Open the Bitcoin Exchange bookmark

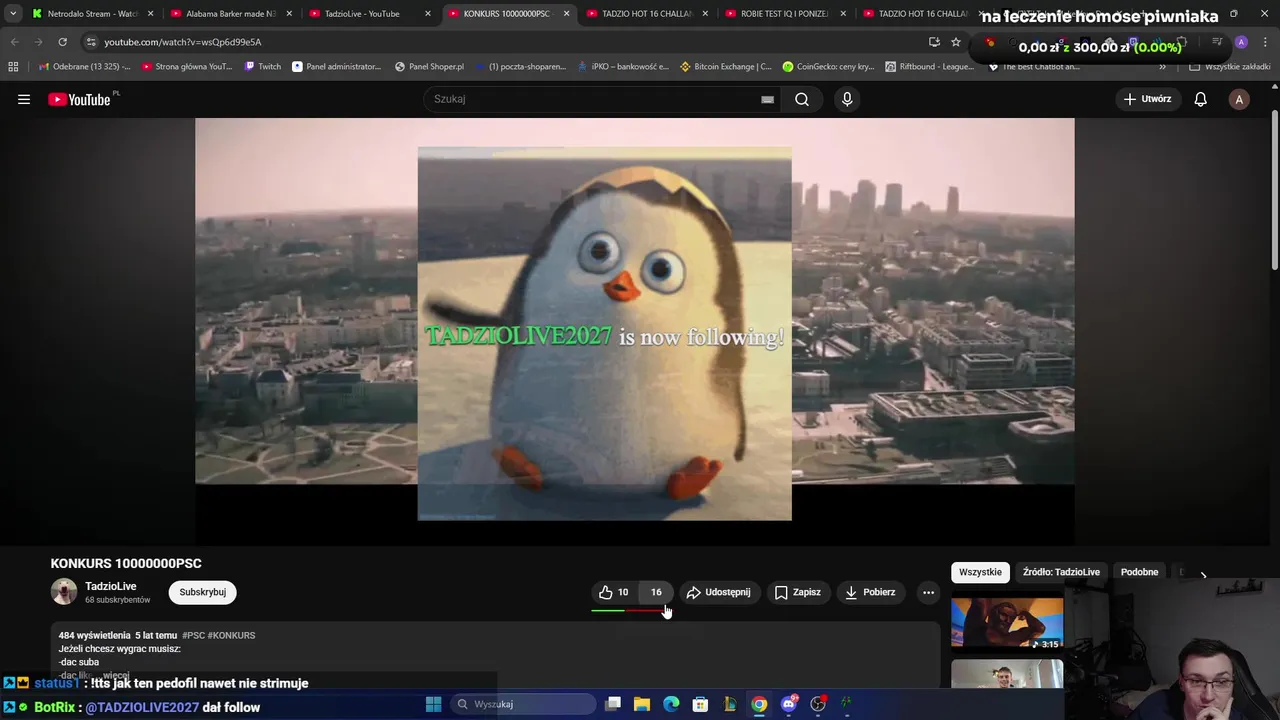(x=725, y=66)
